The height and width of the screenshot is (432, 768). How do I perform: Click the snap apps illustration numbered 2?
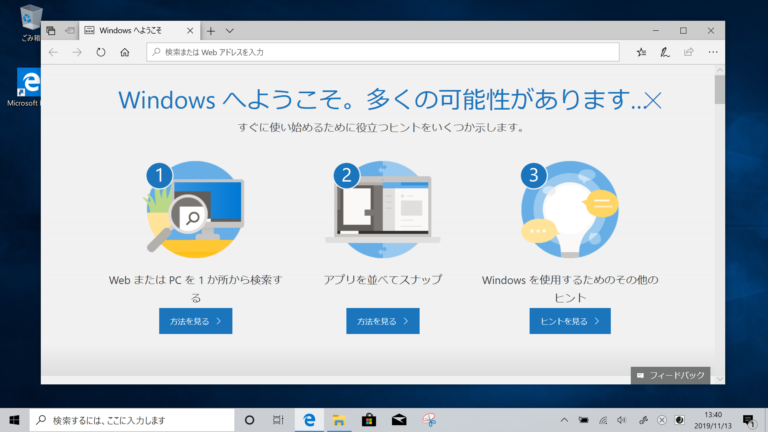383,209
